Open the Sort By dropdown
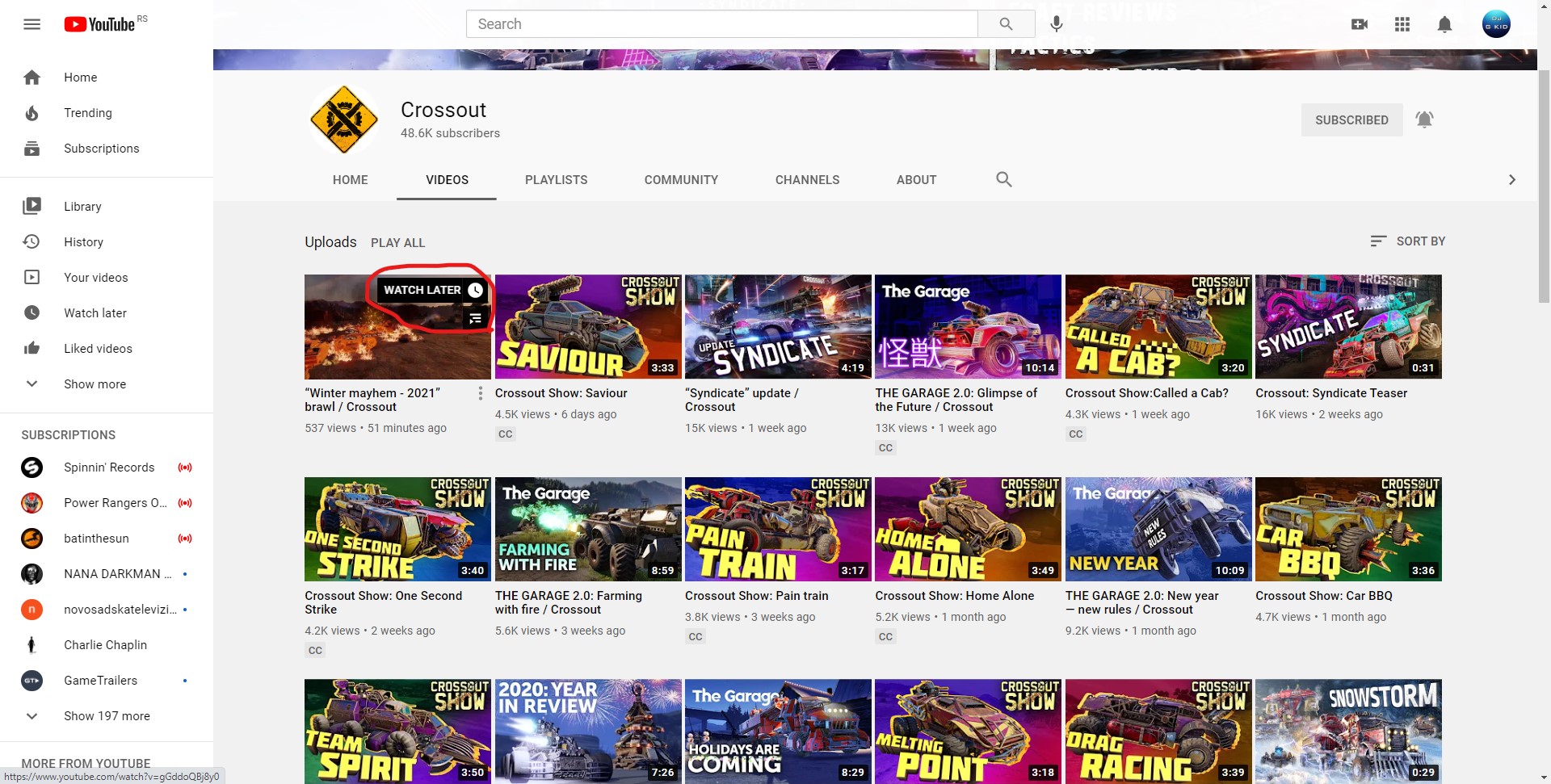 point(1408,241)
